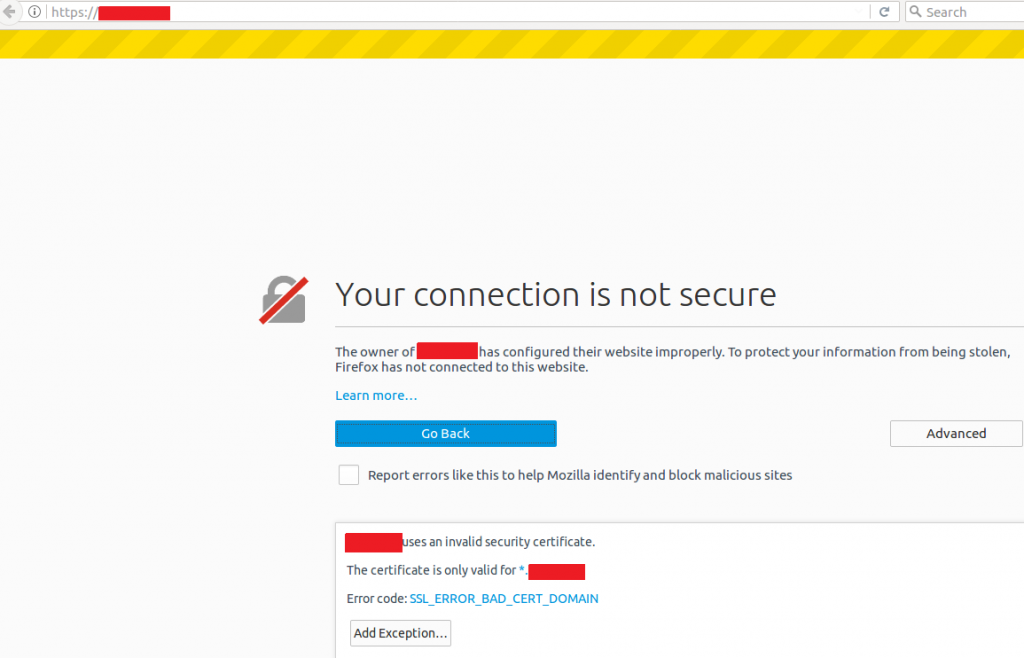This screenshot has height=658, width=1024.
Task: Open the Learn more… link
Action: (376, 396)
